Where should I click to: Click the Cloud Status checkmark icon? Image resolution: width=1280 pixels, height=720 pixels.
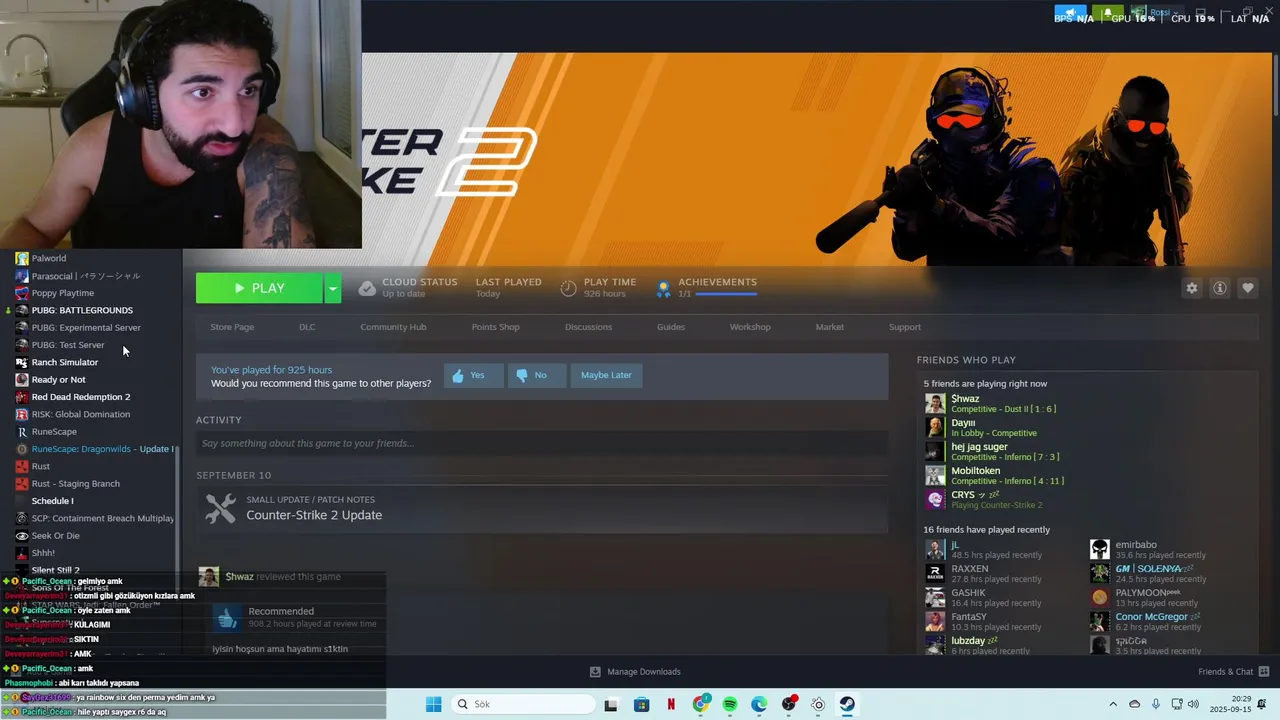click(x=367, y=288)
